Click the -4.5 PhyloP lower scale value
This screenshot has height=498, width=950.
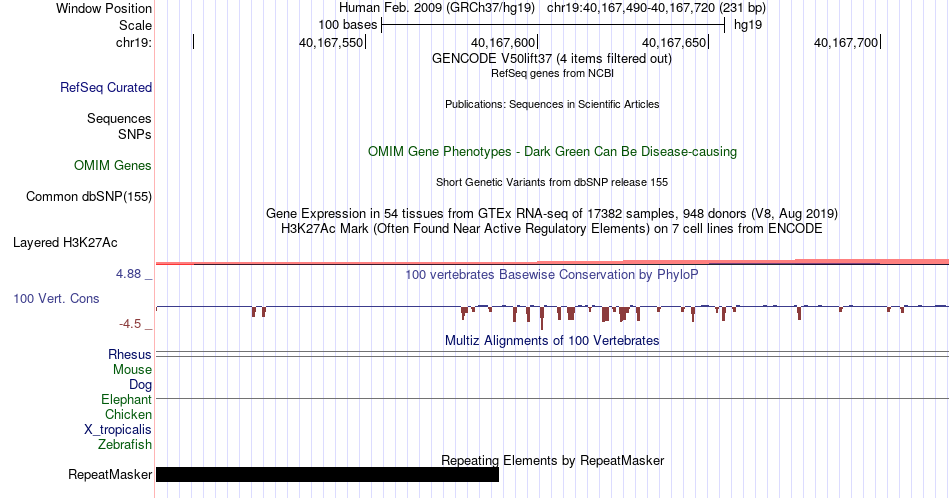(x=130, y=324)
